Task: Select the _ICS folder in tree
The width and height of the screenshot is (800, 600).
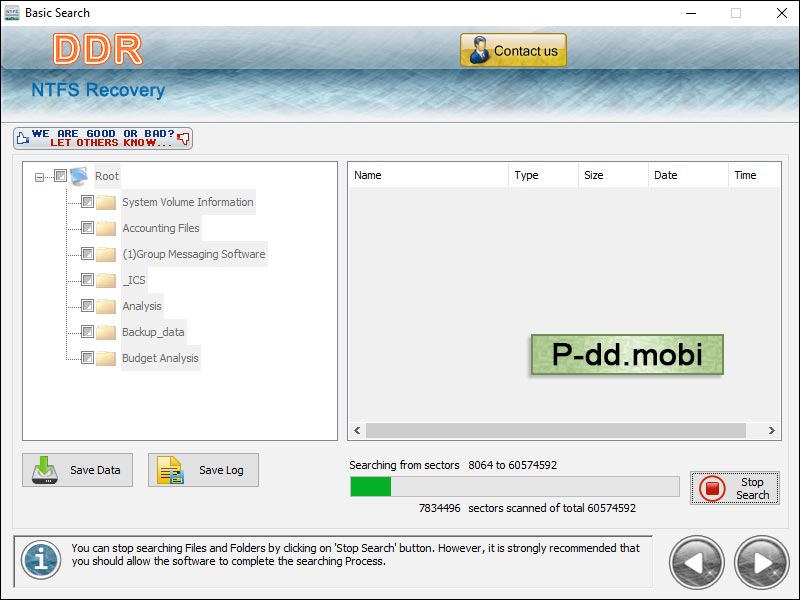Action: 133,280
